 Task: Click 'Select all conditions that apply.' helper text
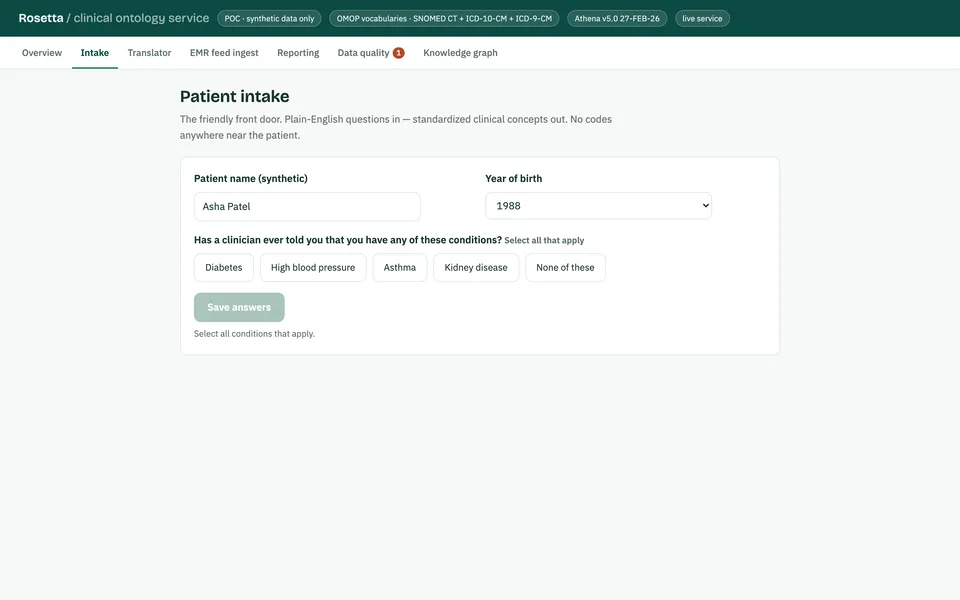tap(254, 334)
